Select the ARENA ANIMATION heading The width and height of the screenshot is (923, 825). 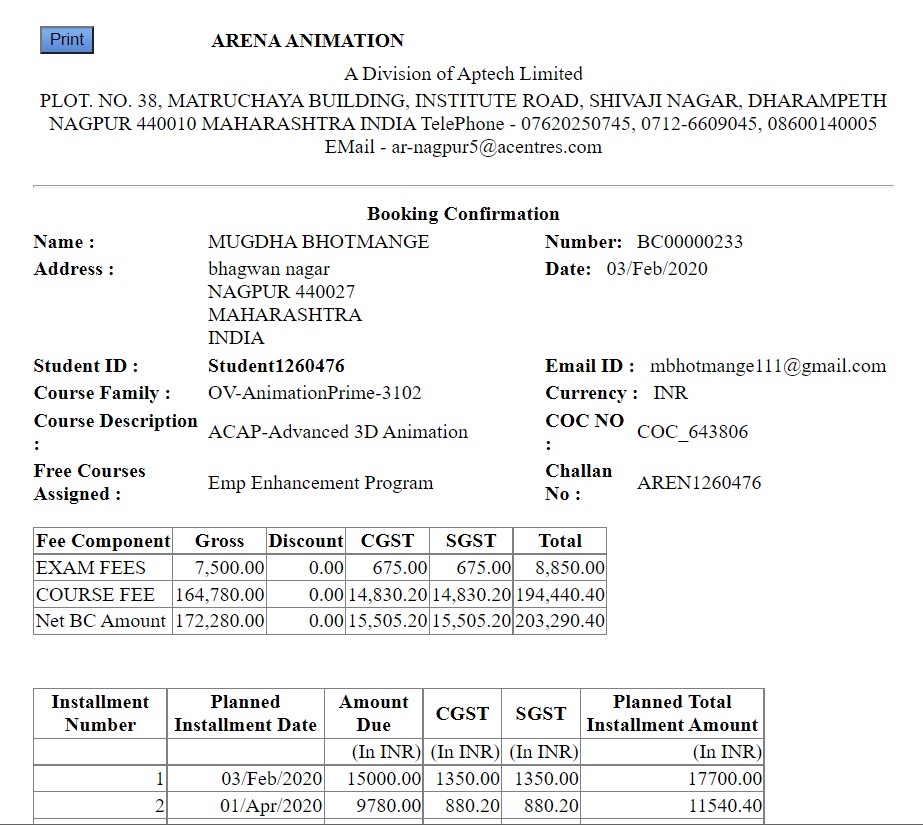pyautogui.click(x=307, y=41)
